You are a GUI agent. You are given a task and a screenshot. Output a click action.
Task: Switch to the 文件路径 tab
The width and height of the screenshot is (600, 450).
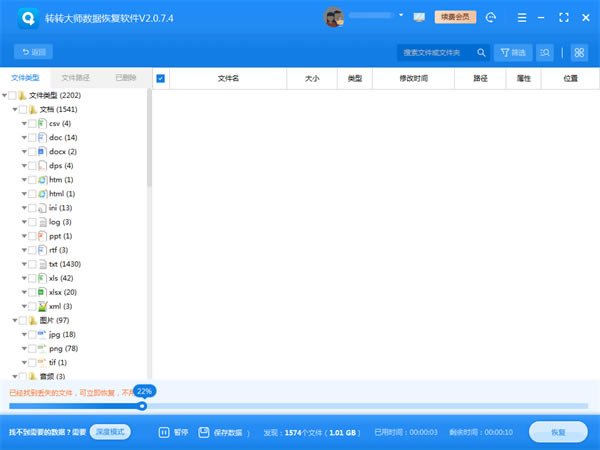(76, 77)
